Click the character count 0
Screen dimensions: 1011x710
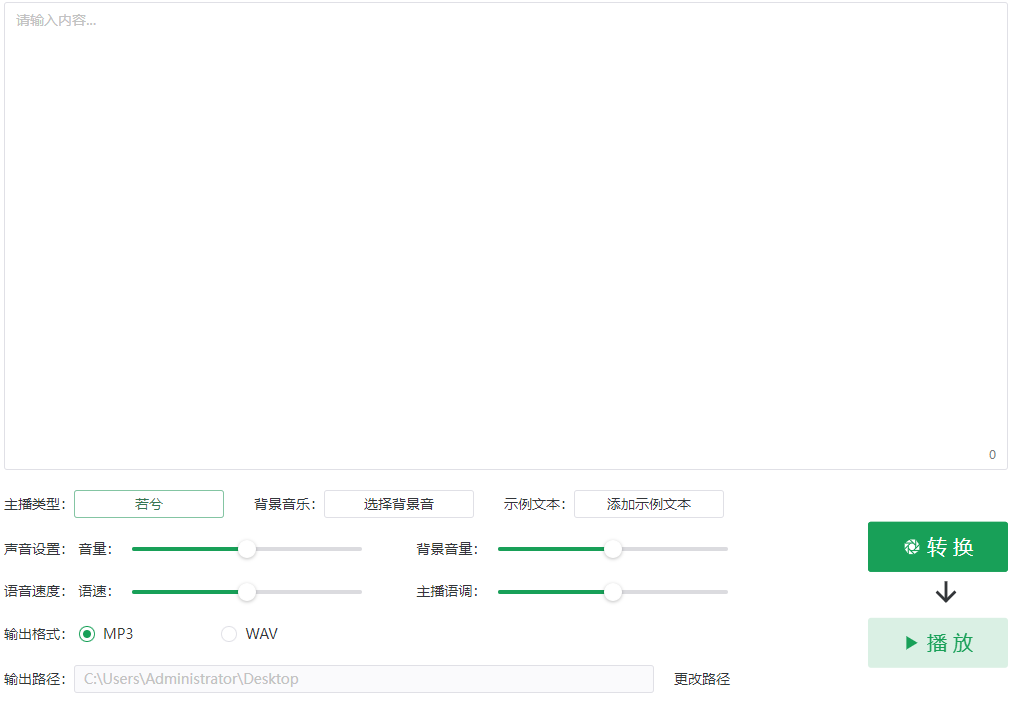pos(992,455)
